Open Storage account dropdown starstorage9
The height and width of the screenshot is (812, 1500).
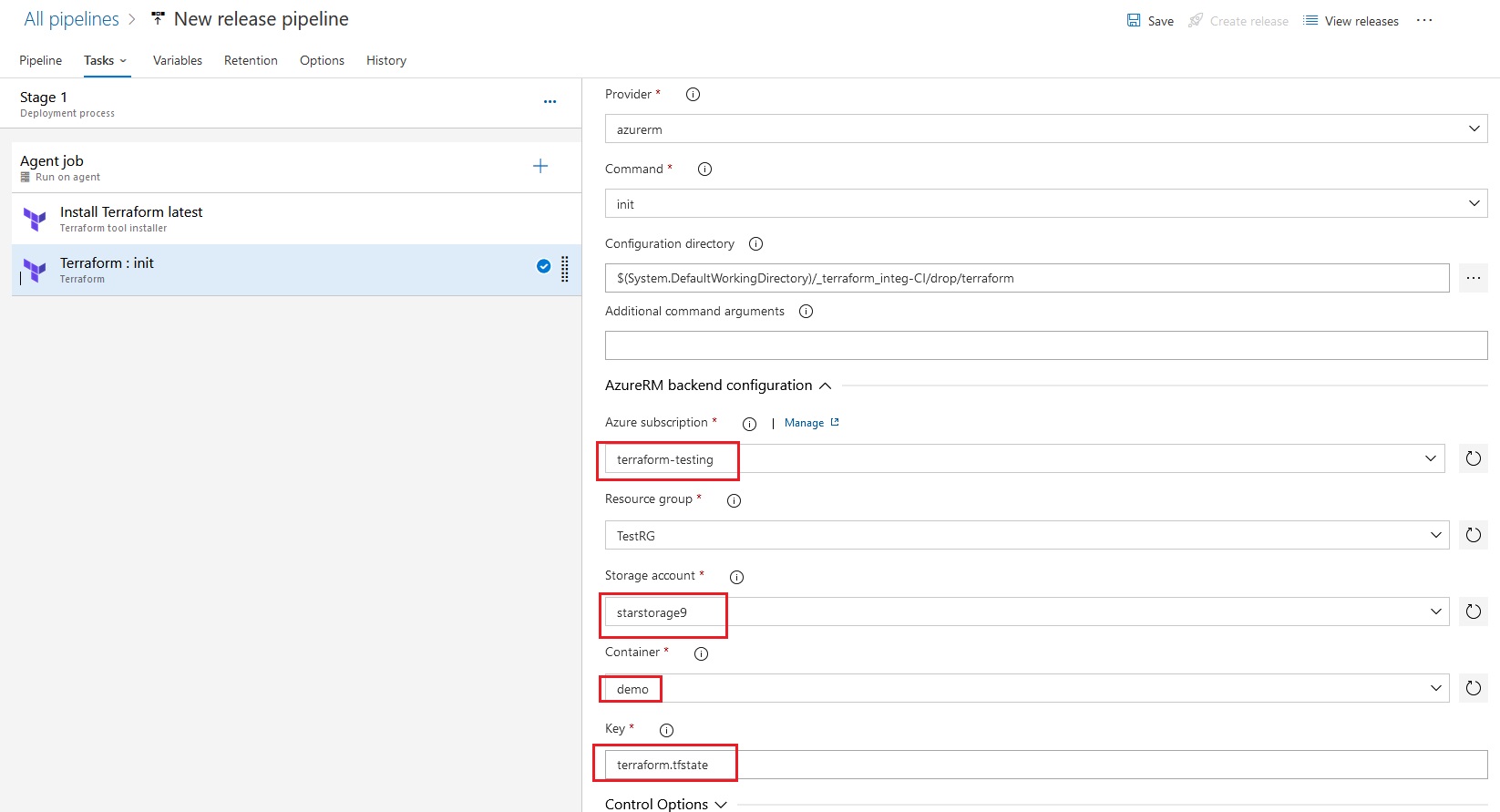point(1027,612)
